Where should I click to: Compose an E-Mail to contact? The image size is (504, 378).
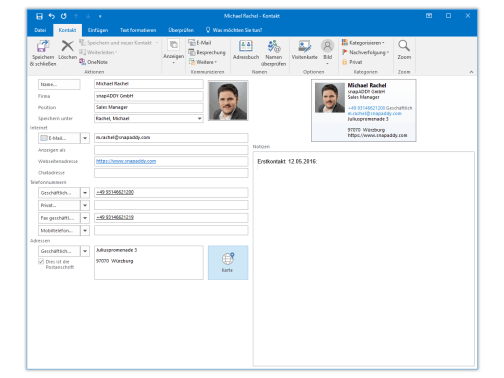click(x=200, y=43)
